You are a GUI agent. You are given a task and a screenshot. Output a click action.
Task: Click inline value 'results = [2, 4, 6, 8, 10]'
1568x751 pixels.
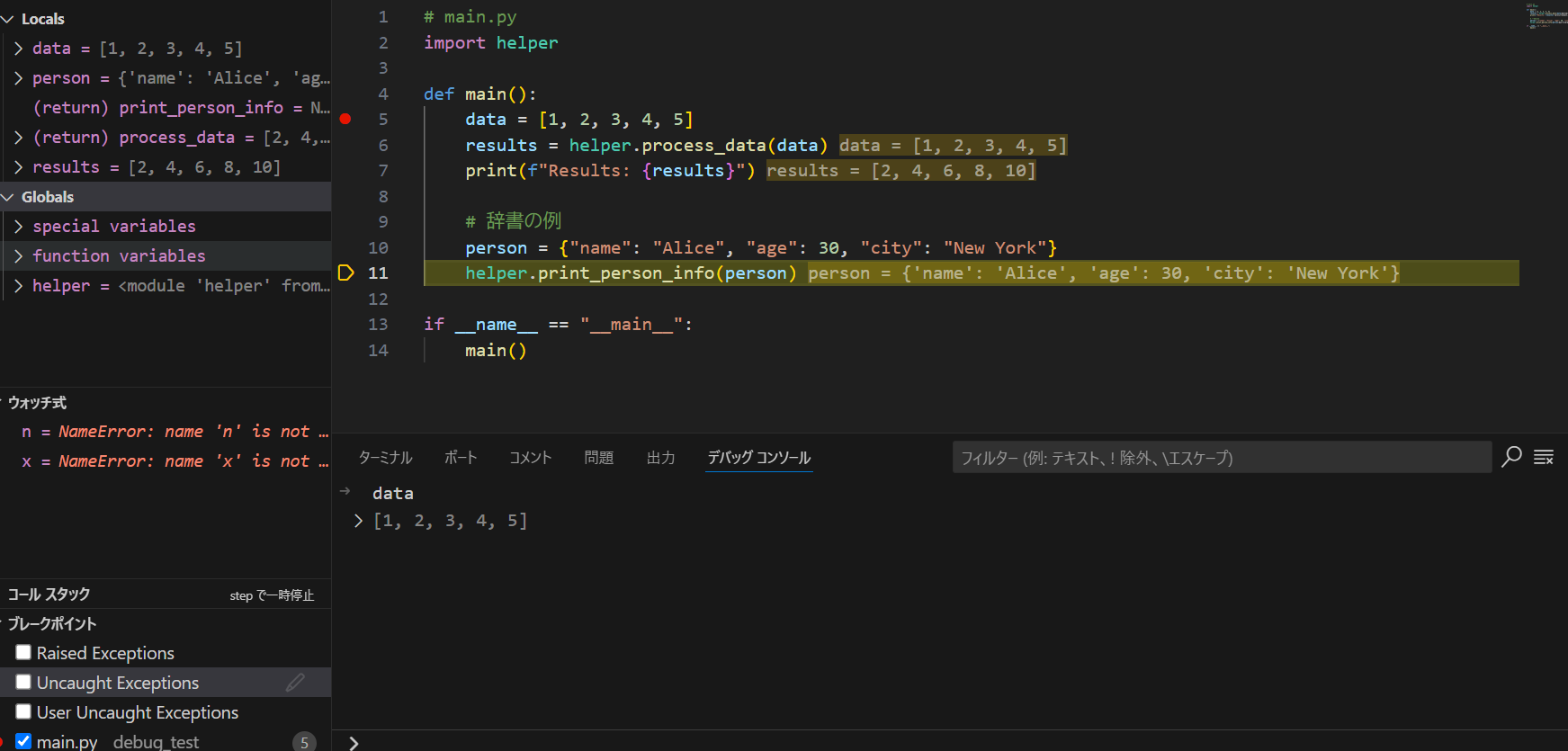pyautogui.click(x=900, y=170)
